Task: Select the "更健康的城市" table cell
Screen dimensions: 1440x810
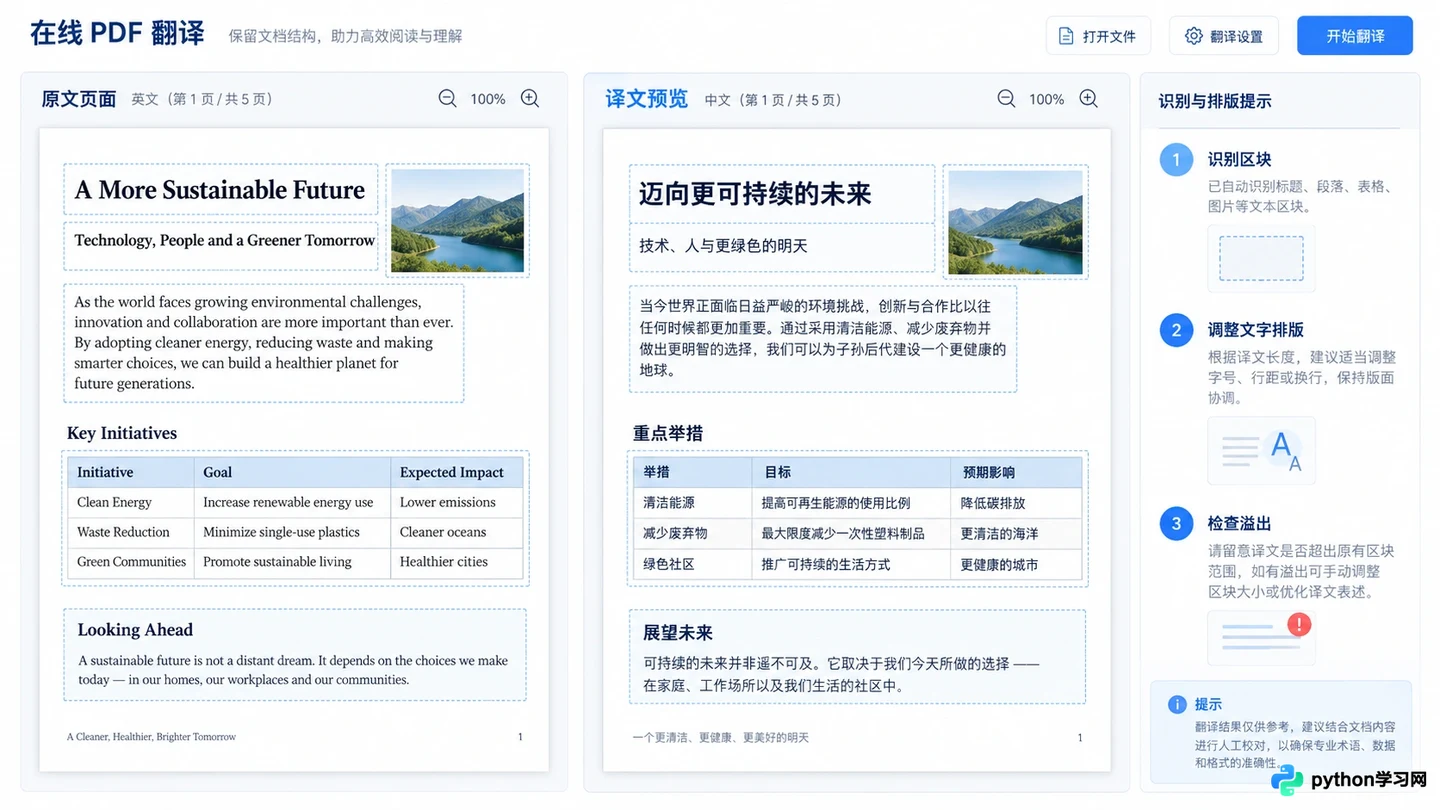Action: (x=1016, y=565)
